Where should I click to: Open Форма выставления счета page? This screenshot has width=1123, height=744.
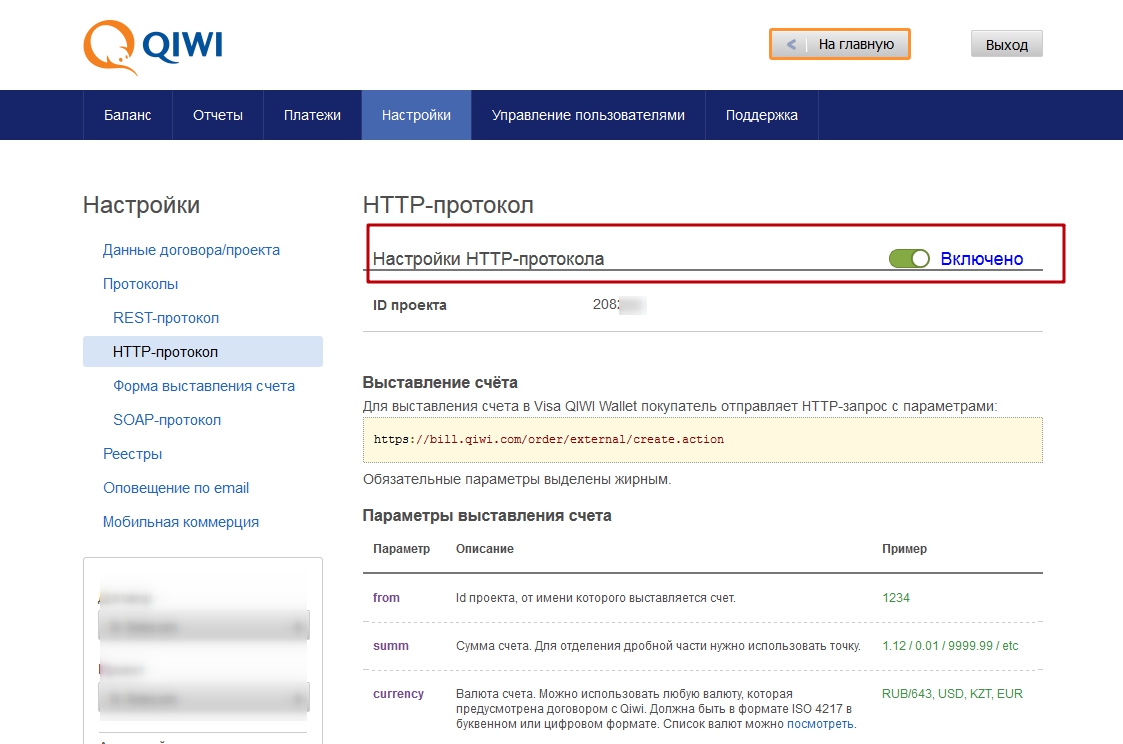204,386
